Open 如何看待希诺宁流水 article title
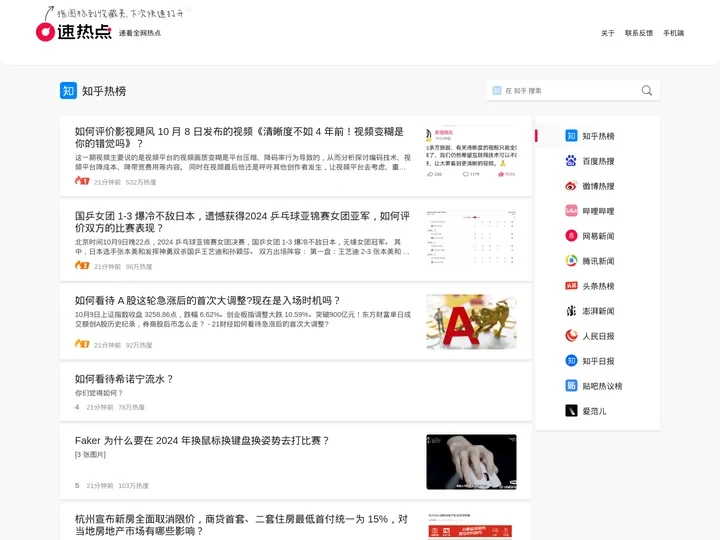720x540 pixels. 124,379
